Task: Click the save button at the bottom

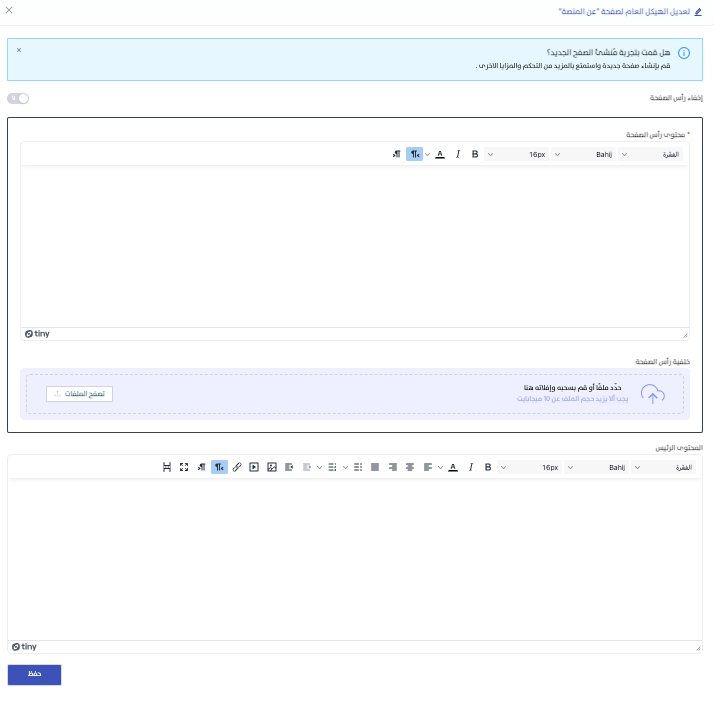Action: pos(34,675)
